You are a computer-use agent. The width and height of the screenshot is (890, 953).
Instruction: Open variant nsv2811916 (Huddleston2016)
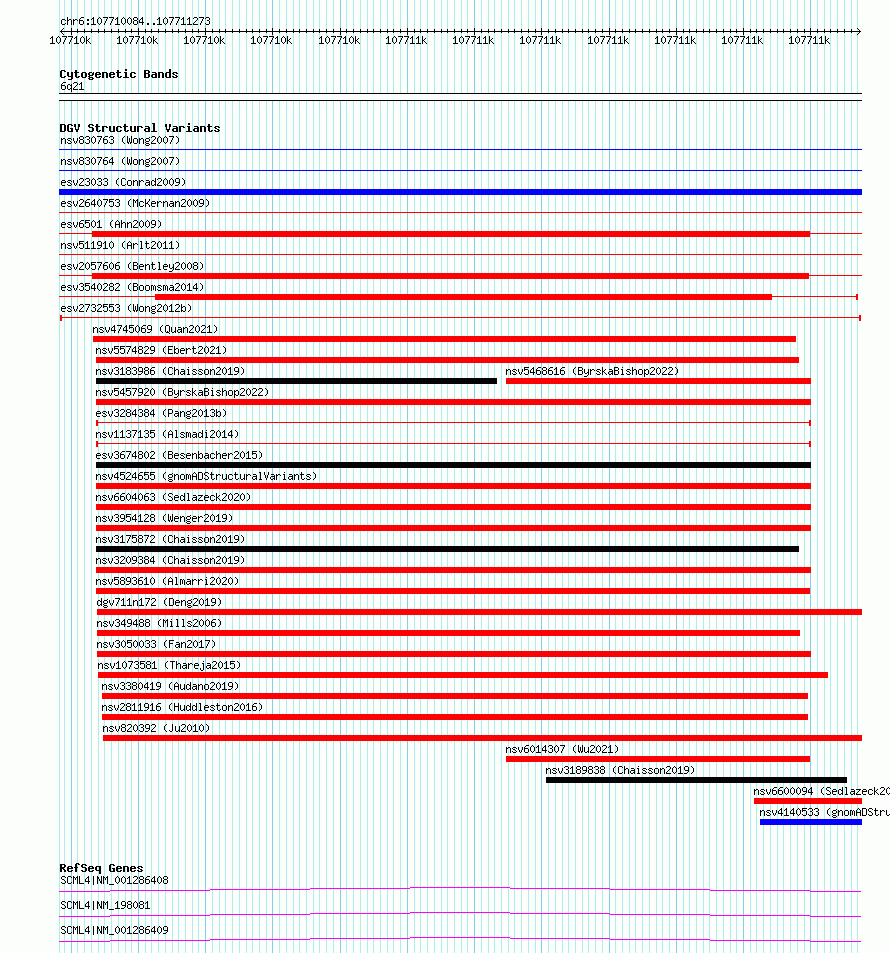pos(182,707)
